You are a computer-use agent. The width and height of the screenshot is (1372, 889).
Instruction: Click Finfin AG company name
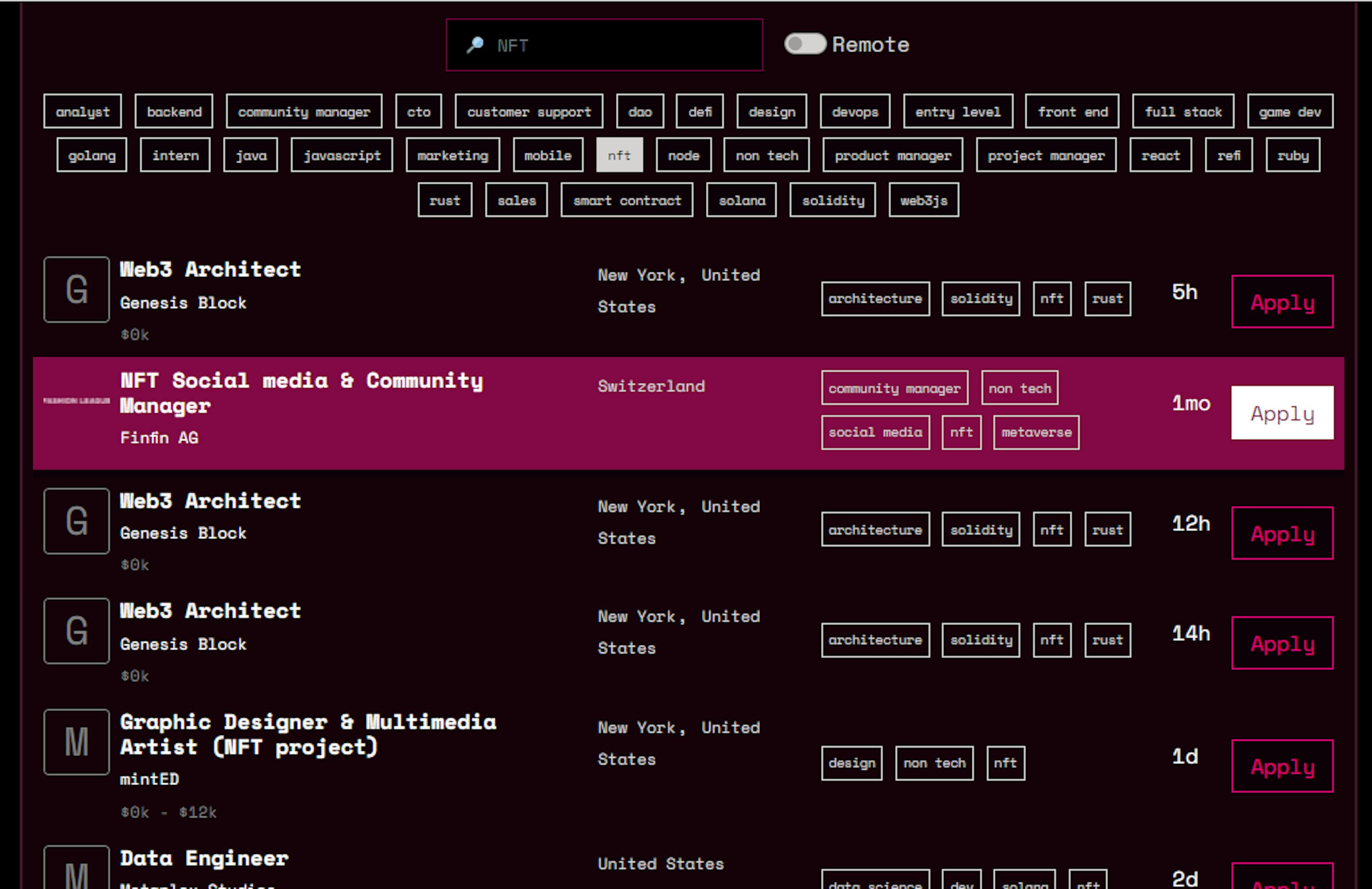point(159,438)
